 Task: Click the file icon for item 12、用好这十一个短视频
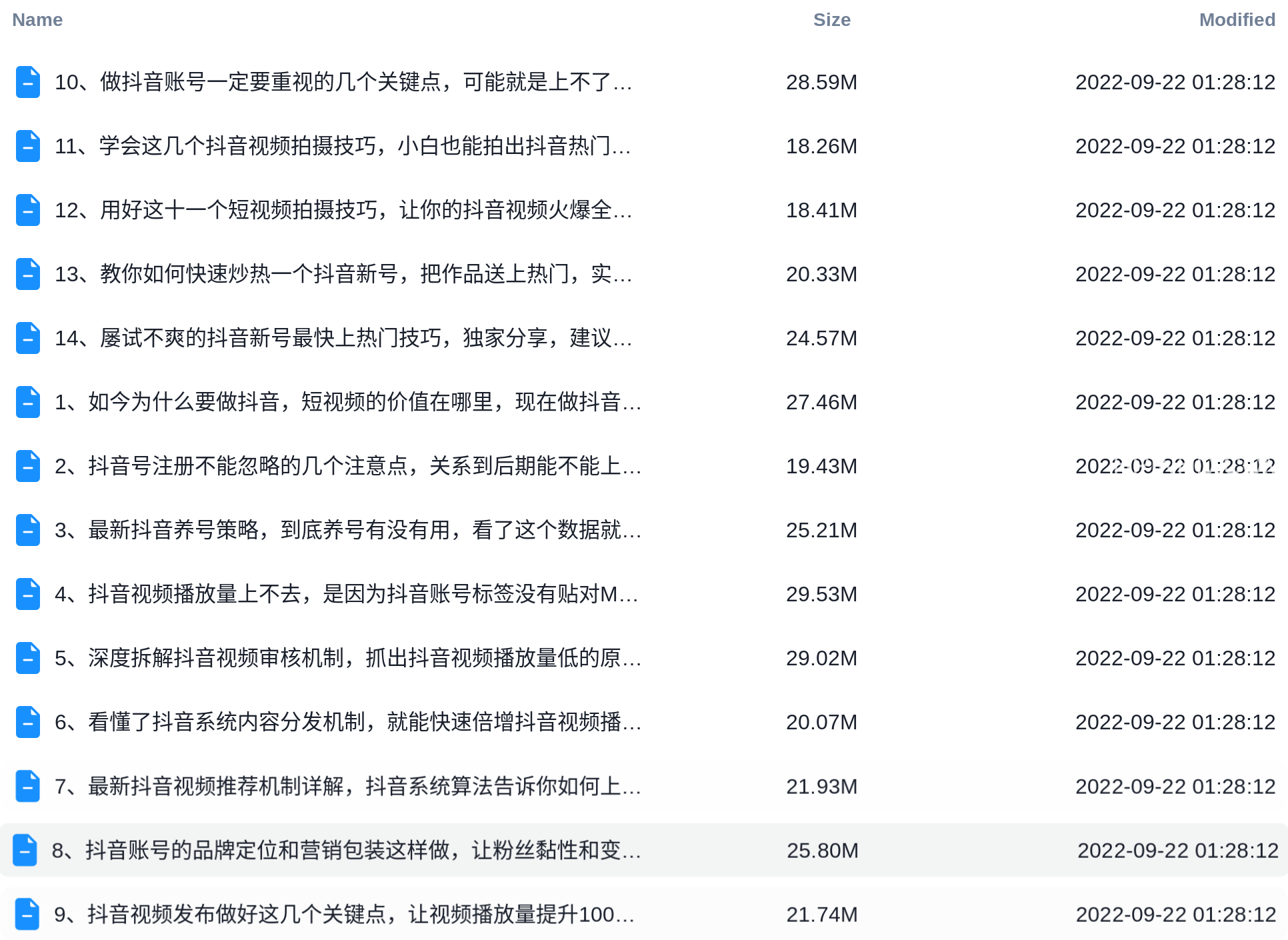coord(28,210)
